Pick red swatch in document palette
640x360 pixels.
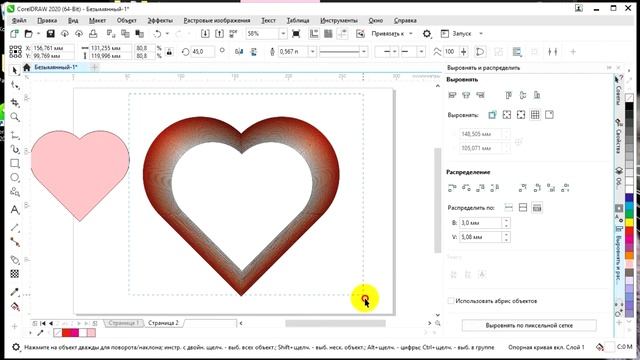[67, 333]
